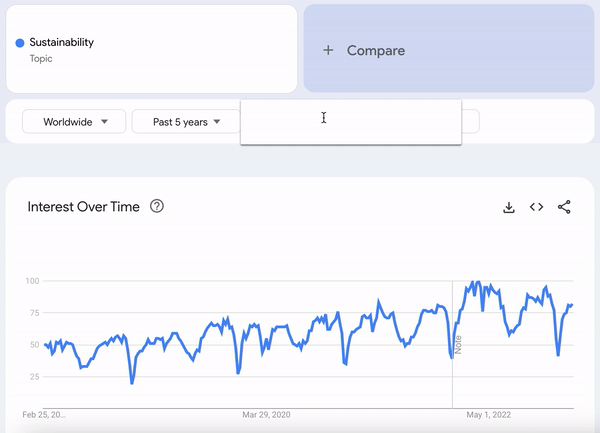Screen dimensions: 600x433
Task: Click the arrow next to Worldwide
Action: 104,122
